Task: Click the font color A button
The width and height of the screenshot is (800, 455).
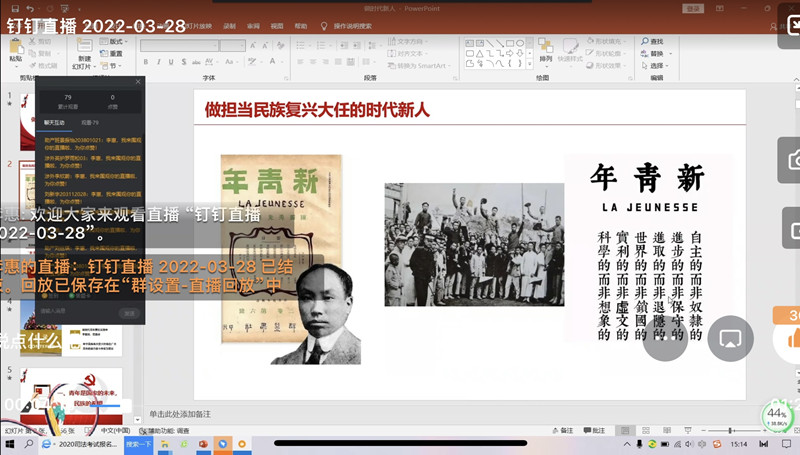Action: point(272,62)
